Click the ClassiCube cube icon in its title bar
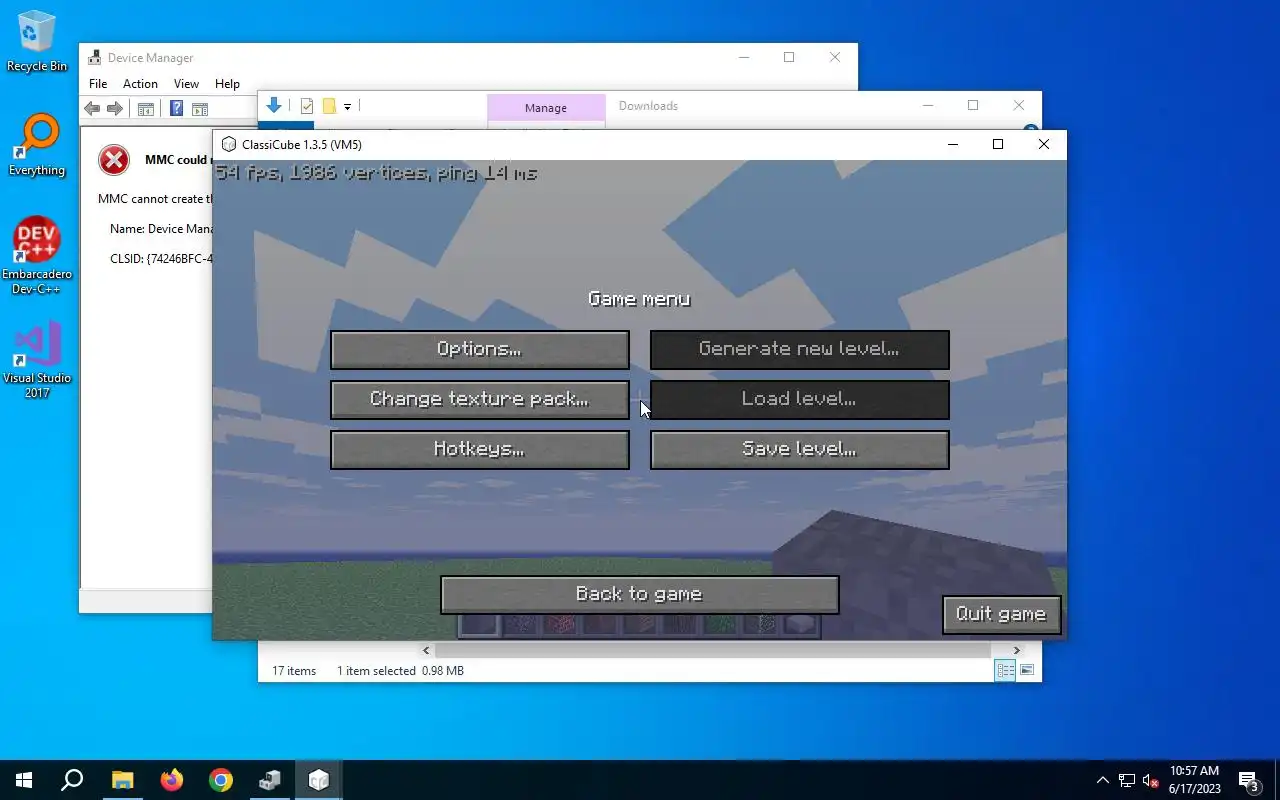1280x800 pixels. 229,145
